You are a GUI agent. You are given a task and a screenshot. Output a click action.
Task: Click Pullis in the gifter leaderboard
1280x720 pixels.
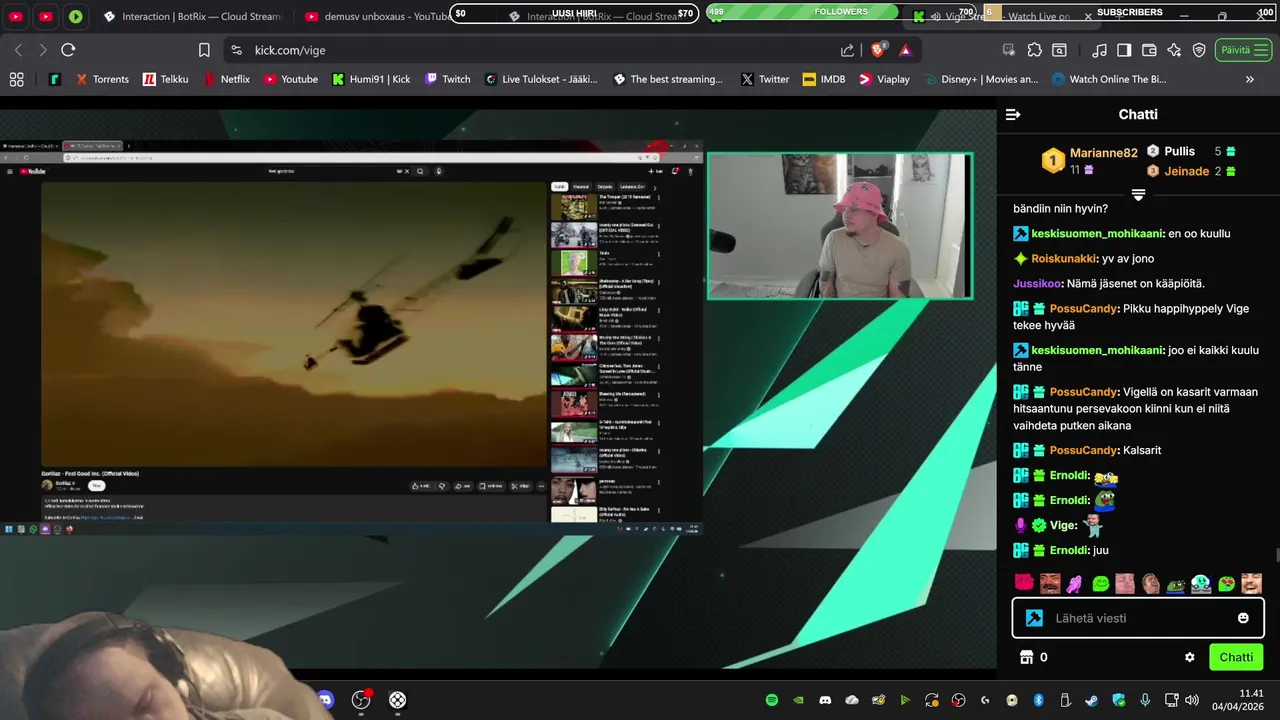[1180, 151]
